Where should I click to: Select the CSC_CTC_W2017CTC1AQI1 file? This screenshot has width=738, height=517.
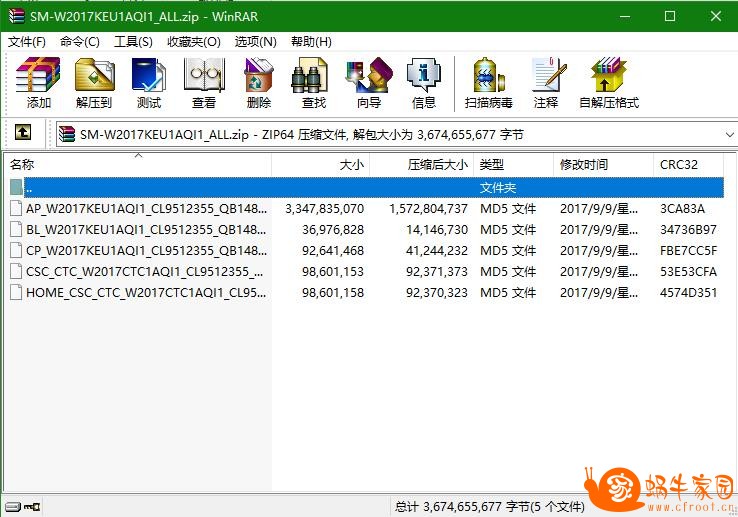coord(144,272)
